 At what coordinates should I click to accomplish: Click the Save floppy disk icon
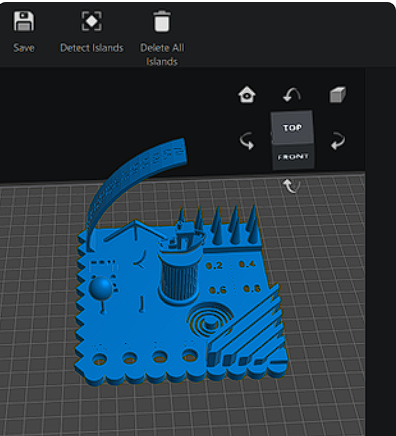[x=24, y=21]
